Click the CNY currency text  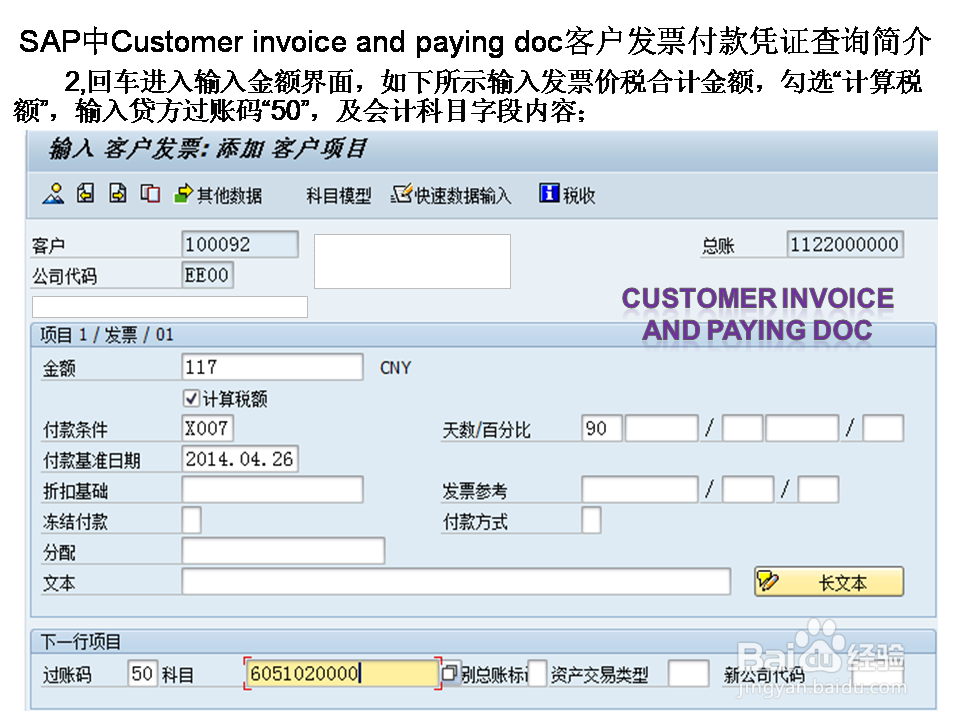[396, 368]
